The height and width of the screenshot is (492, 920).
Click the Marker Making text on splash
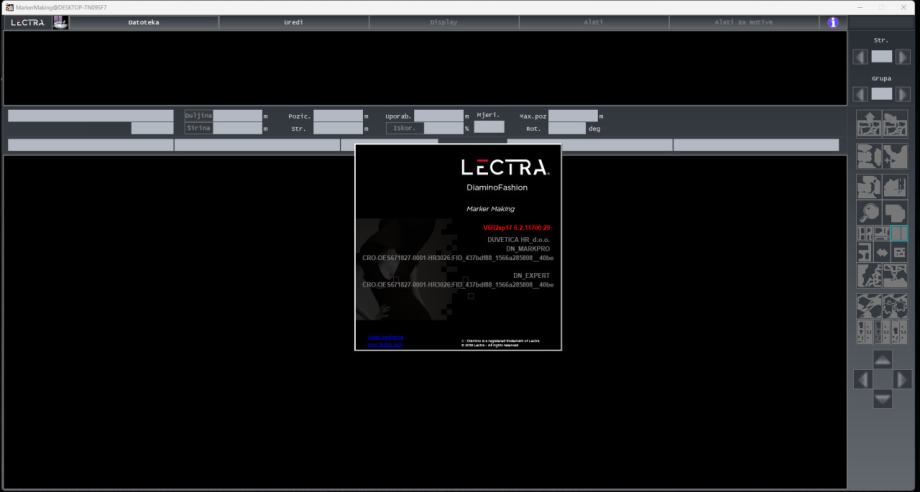pyautogui.click(x=491, y=209)
